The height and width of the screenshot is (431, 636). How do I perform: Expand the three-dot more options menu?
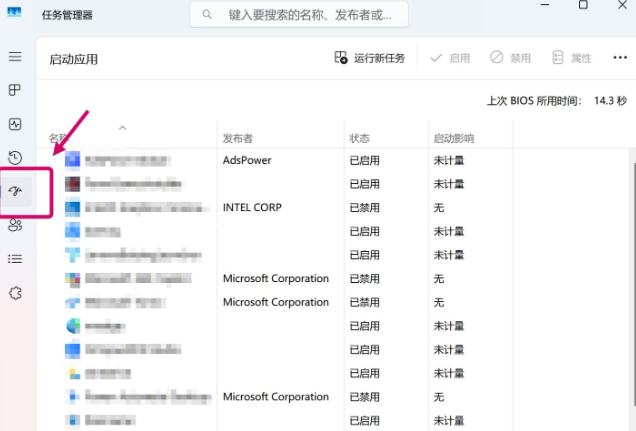620,58
